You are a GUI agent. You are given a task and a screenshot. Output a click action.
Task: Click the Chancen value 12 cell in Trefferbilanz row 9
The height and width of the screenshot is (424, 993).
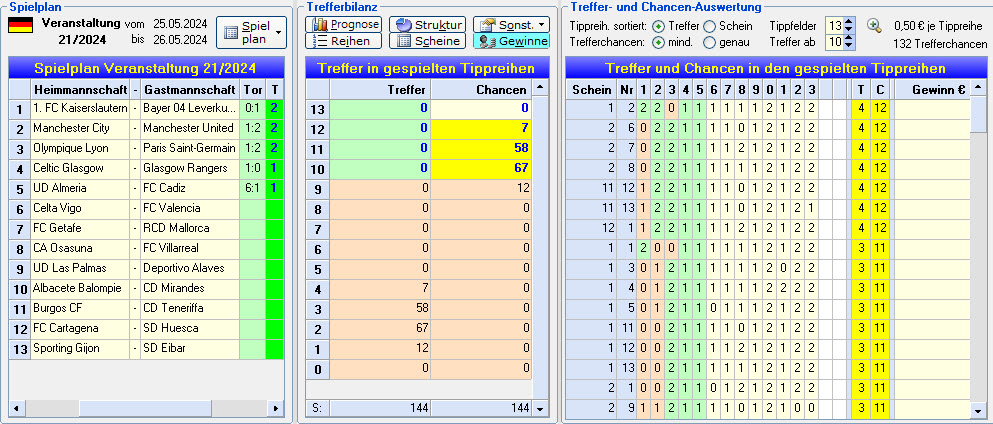[481, 189]
